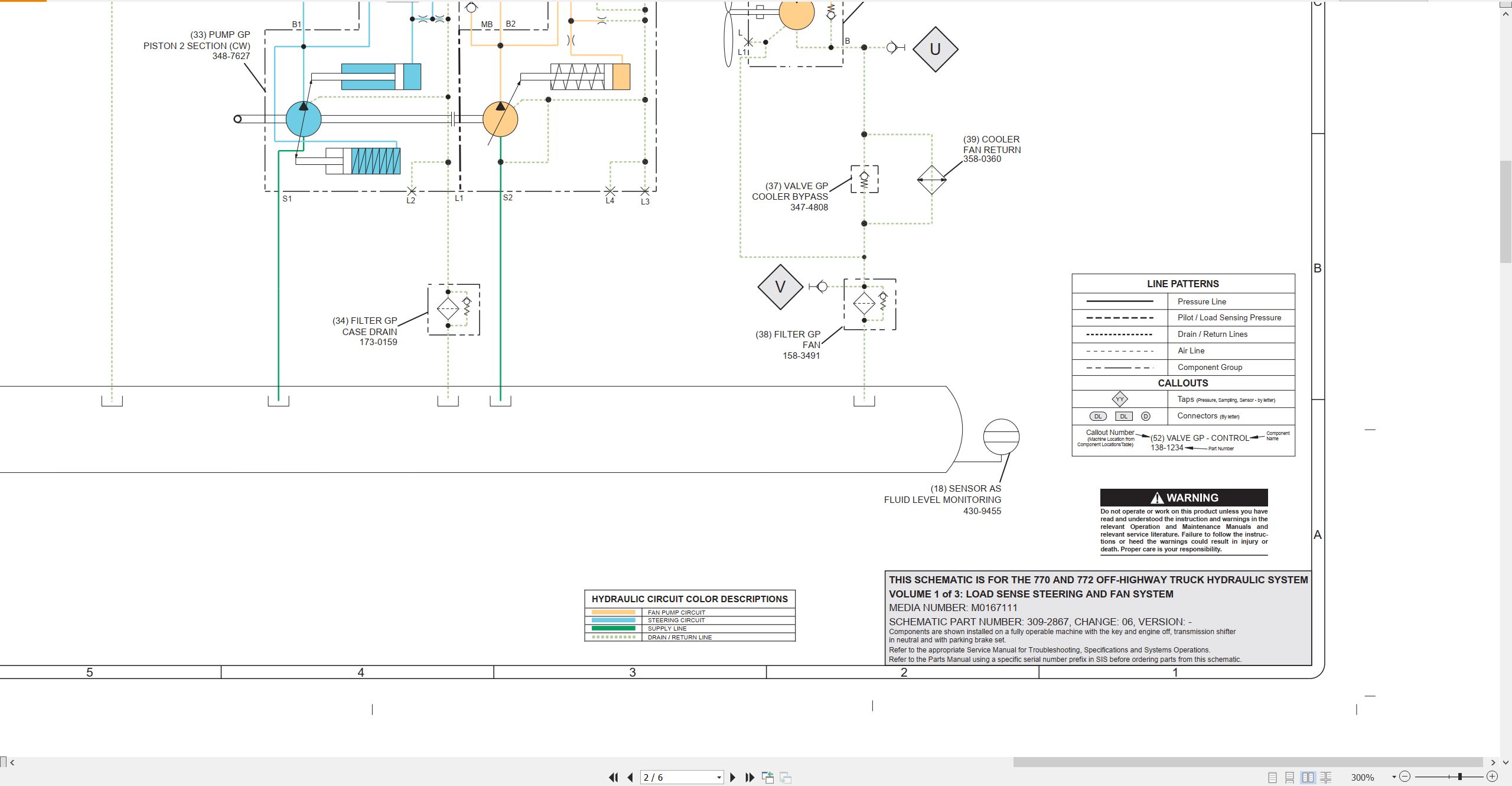The height and width of the screenshot is (786, 1512).
Task: Click the YY taps callout diamond
Action: click(x=1120, y=400)
